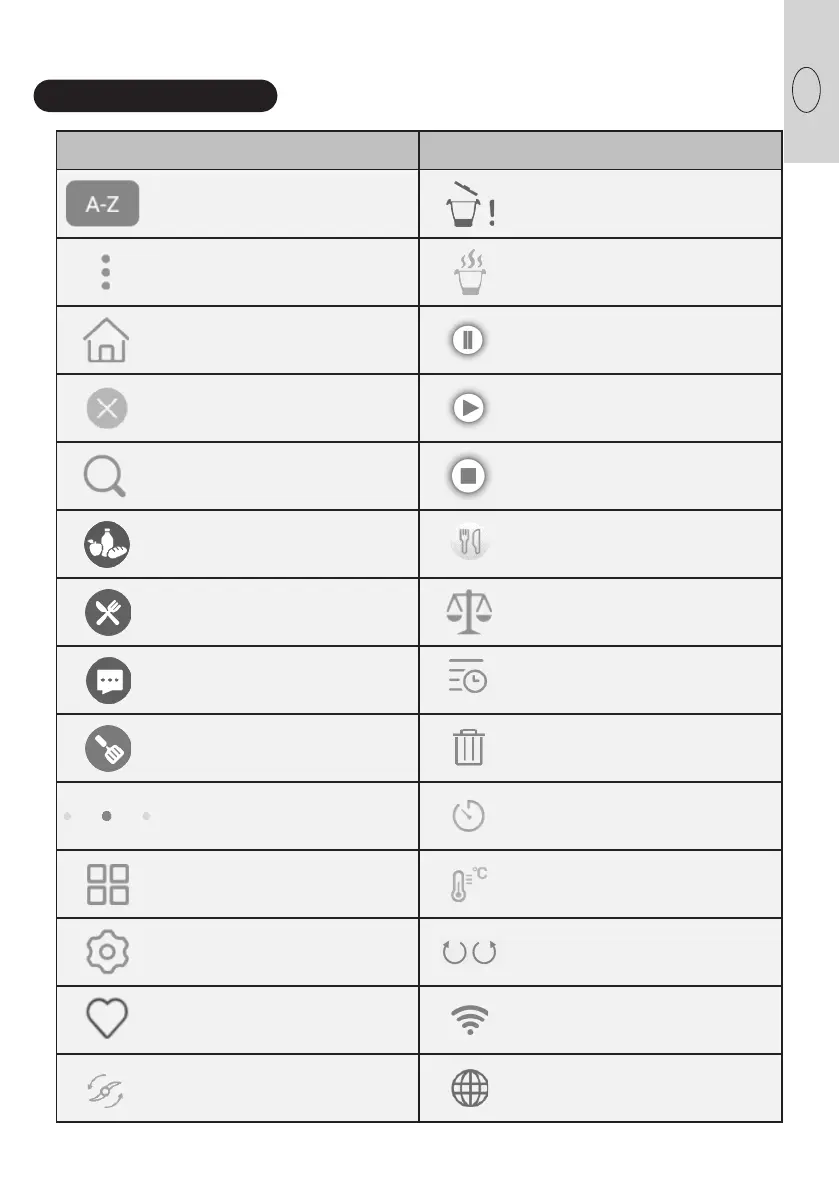Select the groceries ingredients icon

(108, 544)
